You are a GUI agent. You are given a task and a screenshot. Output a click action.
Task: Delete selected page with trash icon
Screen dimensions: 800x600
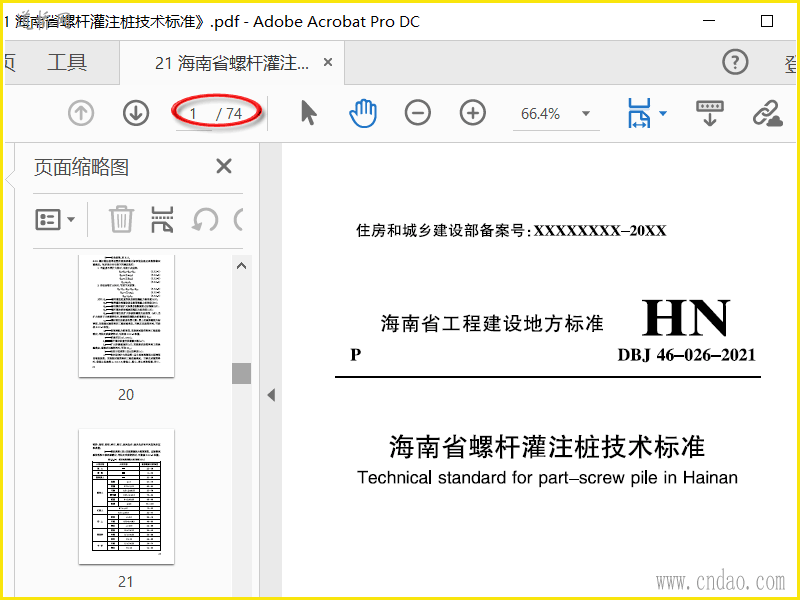point(121,219)
